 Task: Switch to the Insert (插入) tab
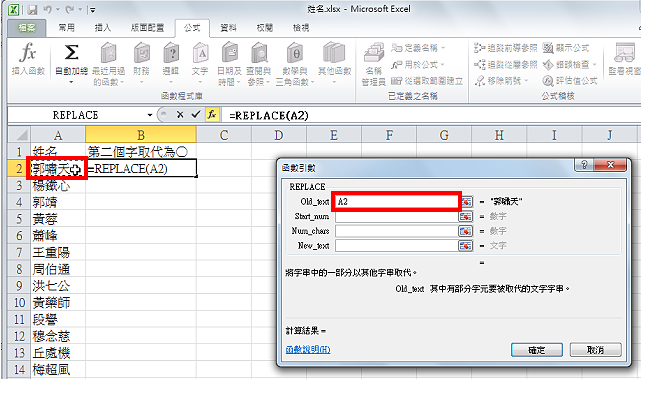click(x=103, y=28)
